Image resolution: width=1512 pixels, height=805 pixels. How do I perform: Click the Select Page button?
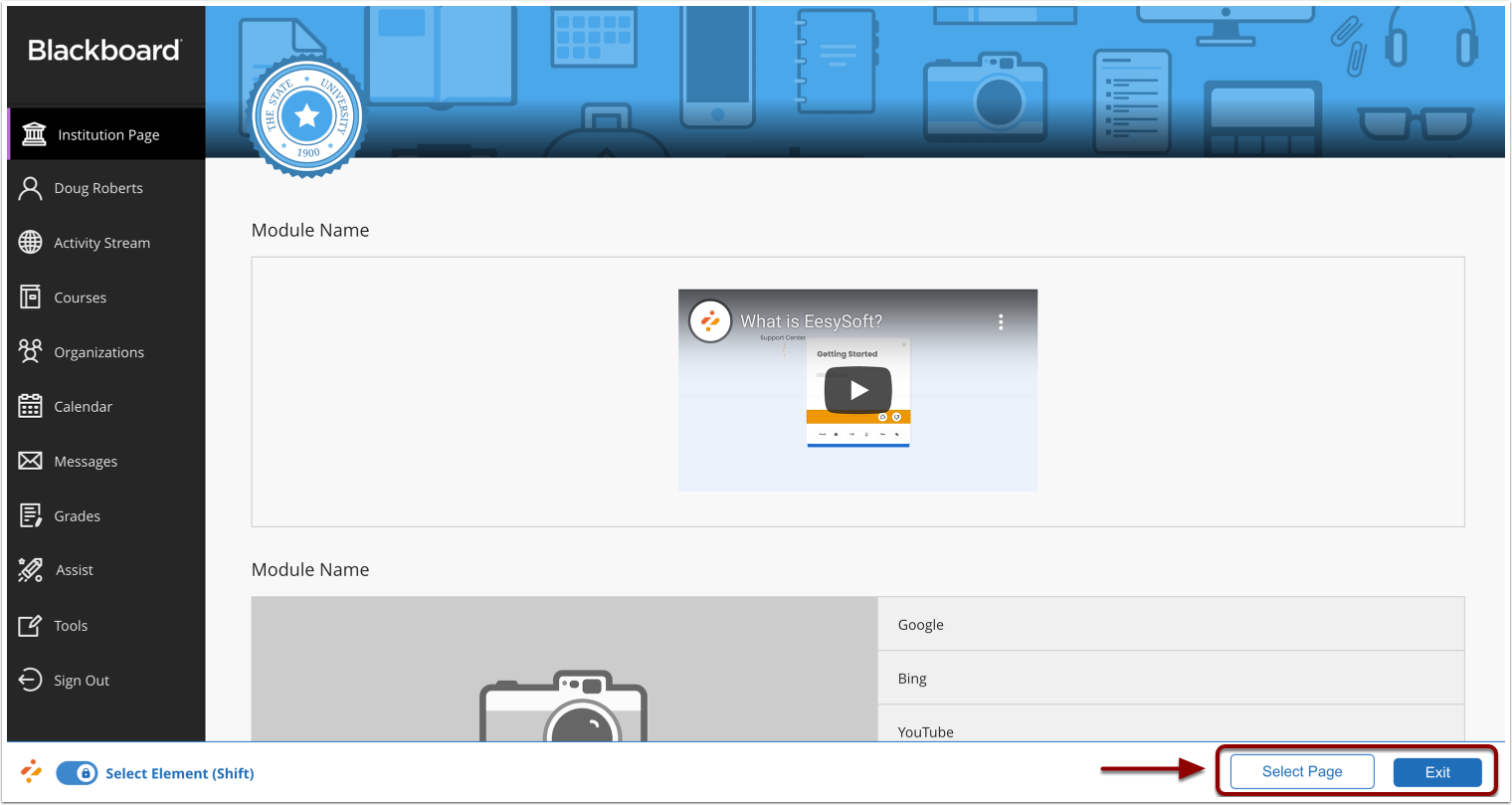click(x=1300, y=771)
